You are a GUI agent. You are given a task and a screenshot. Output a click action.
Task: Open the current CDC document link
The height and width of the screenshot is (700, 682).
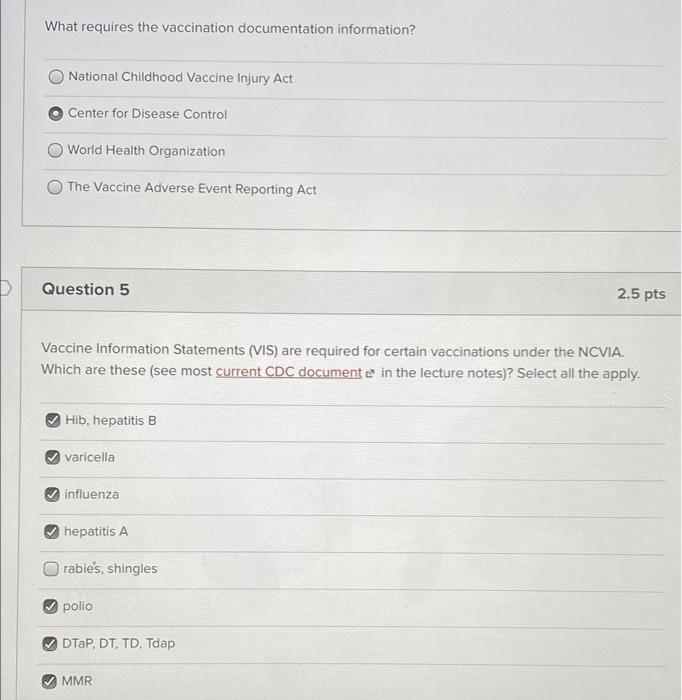click(289, 372)
